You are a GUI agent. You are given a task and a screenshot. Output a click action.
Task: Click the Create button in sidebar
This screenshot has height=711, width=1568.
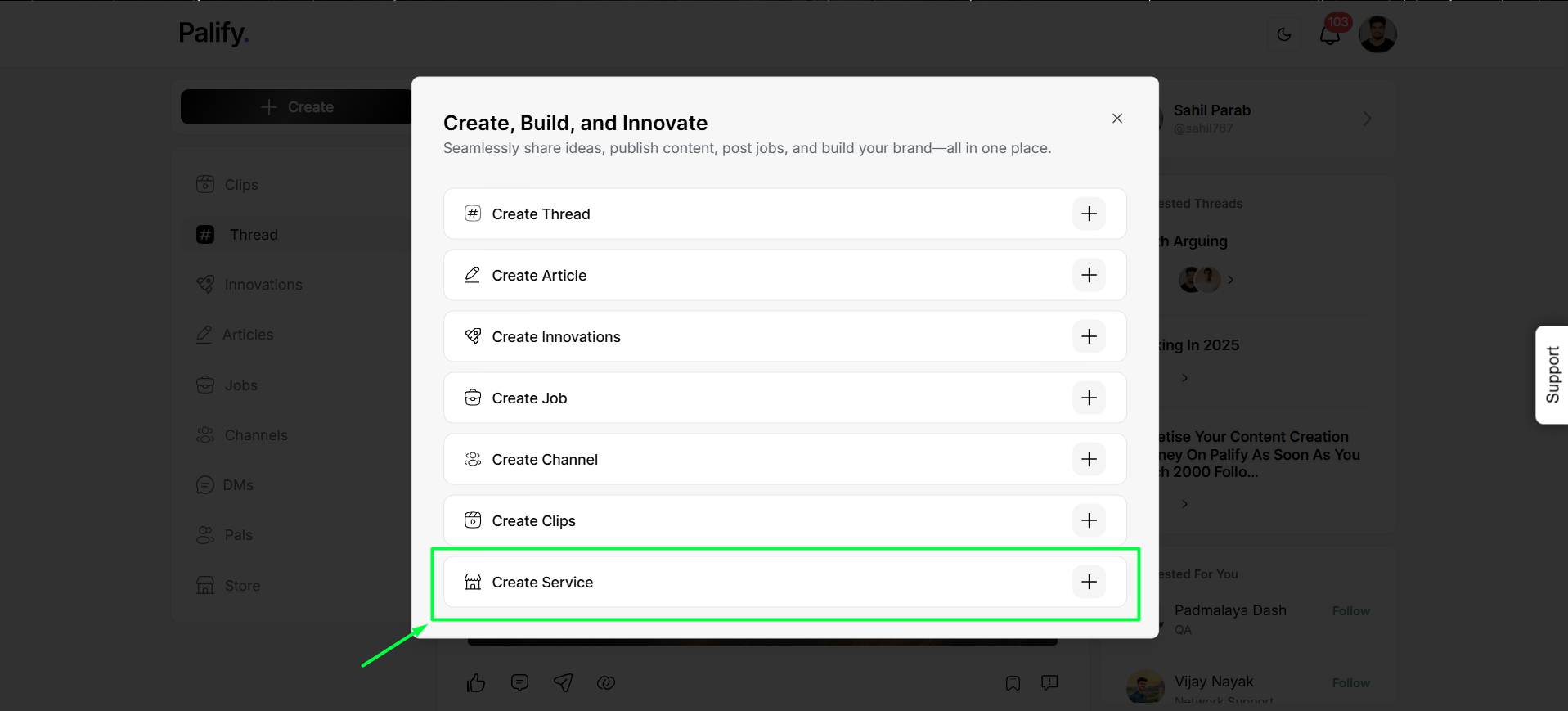296,107
